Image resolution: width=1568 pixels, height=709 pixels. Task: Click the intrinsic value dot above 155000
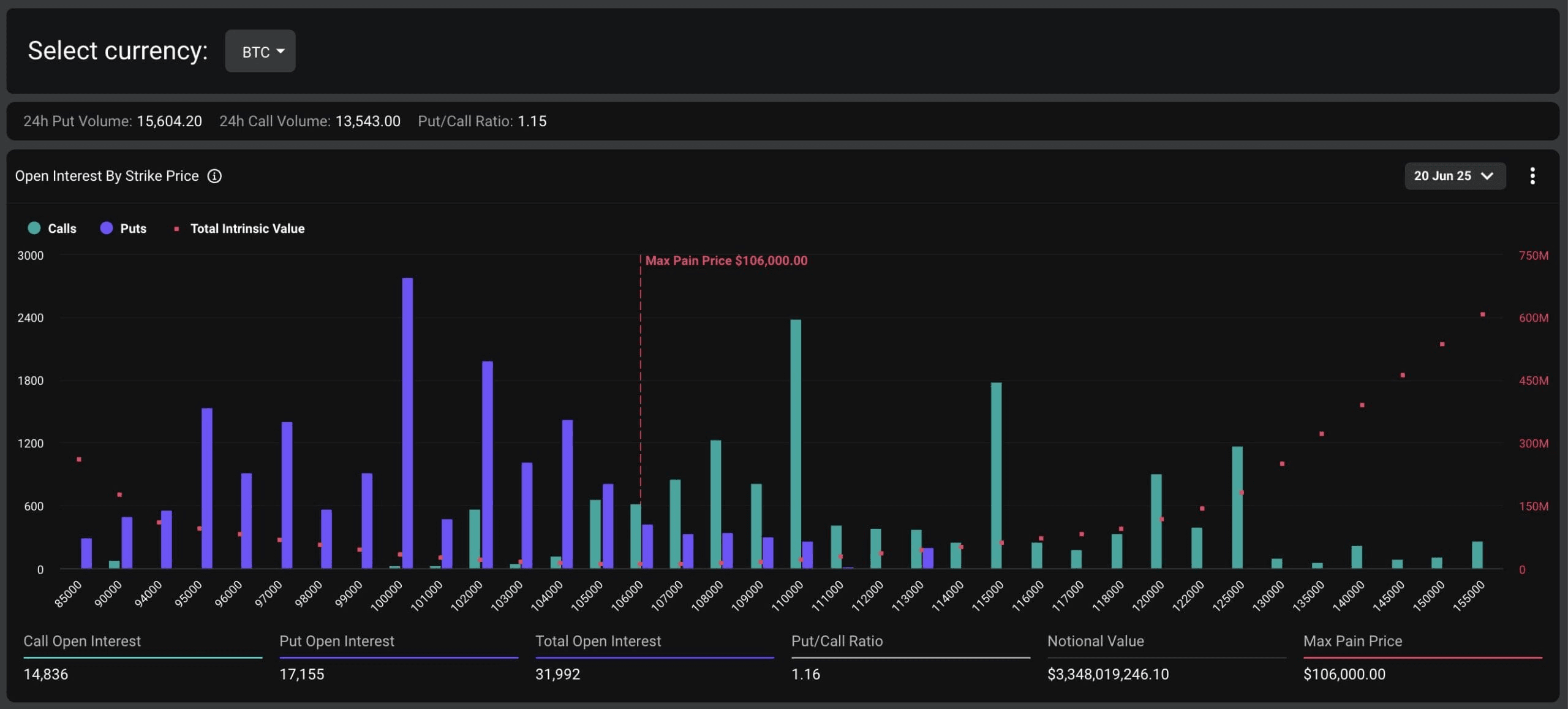point(1482,314)
